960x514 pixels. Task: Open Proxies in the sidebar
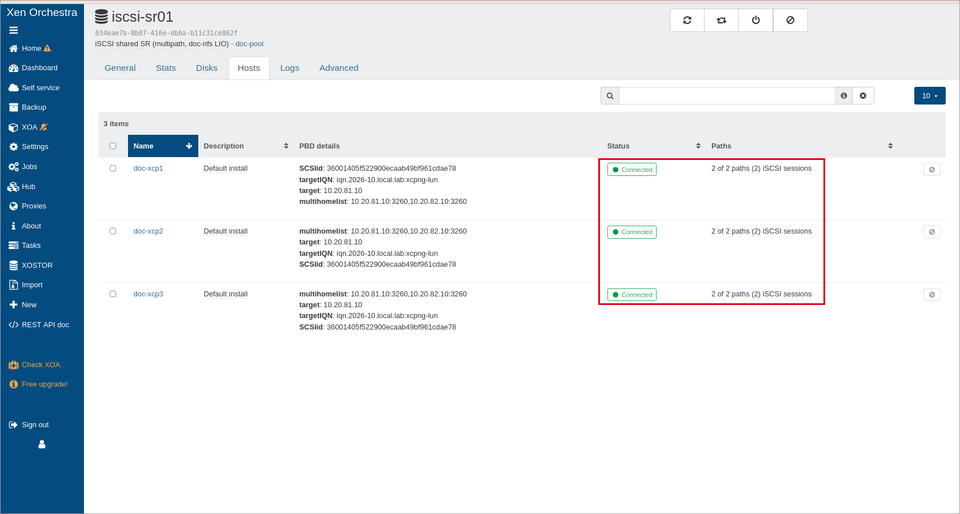point(28,206)
